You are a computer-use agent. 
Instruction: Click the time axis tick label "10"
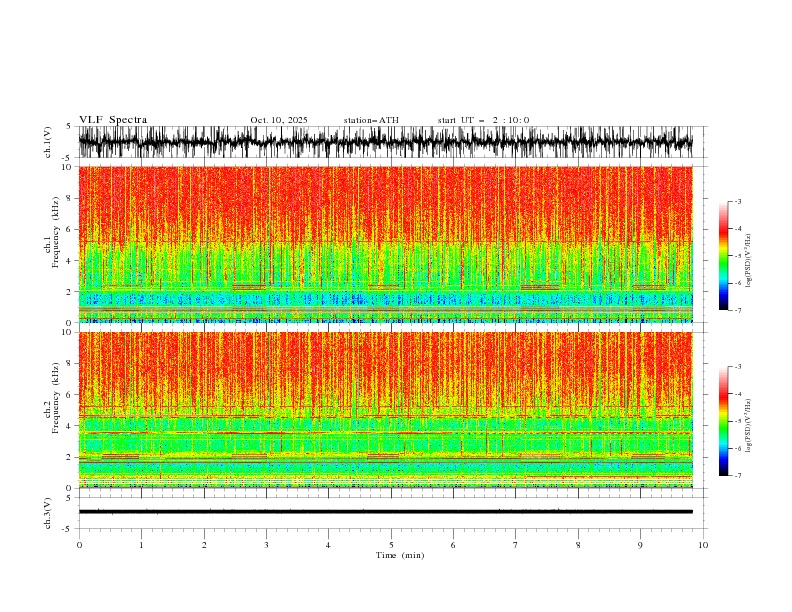pos(703,545)
